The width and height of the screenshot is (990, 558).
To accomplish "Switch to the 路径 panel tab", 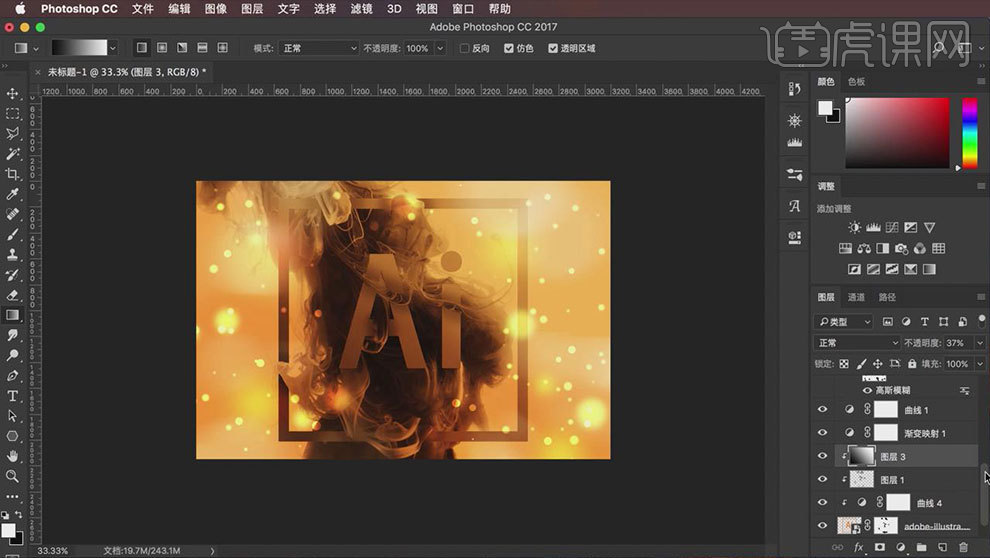I will pos(887,297).
